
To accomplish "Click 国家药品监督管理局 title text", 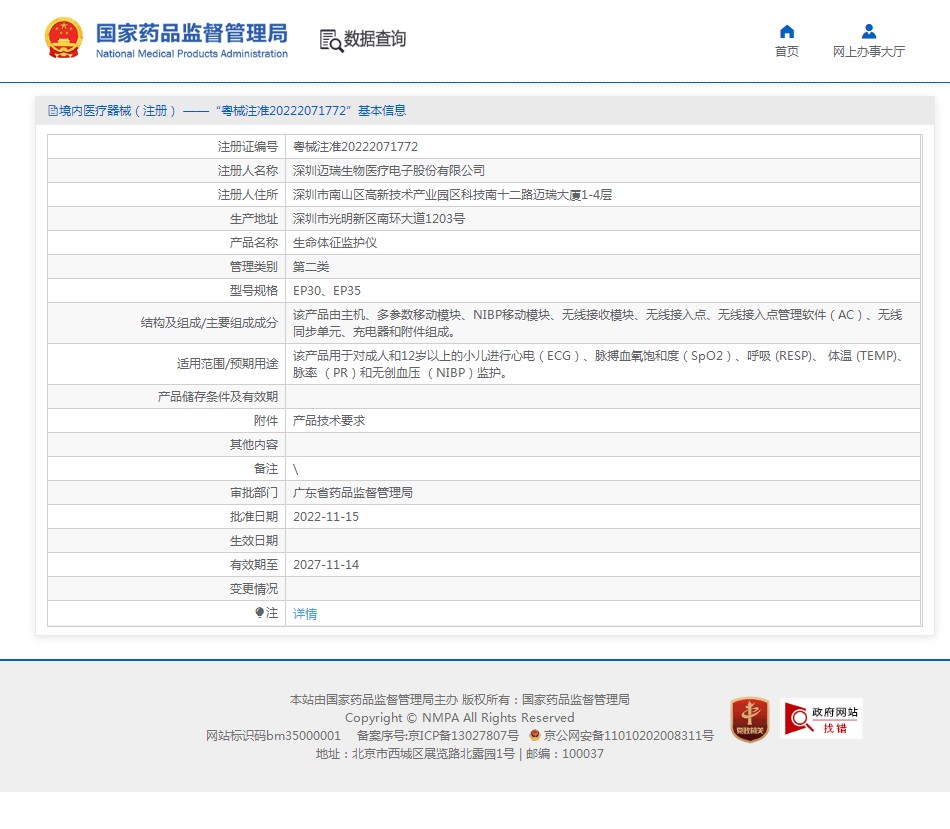I will click(191, 33).
